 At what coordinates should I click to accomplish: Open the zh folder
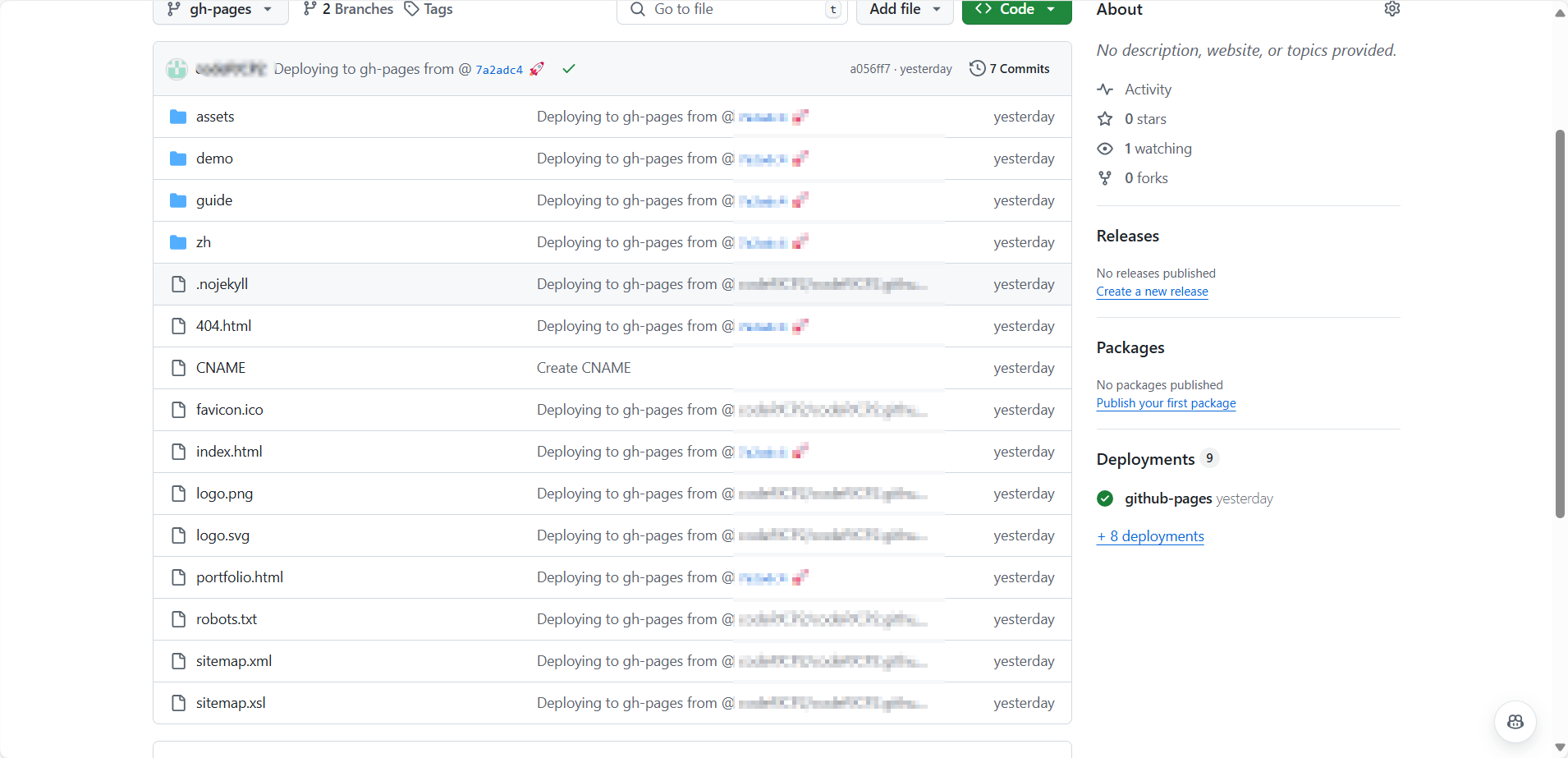point(204,242)
